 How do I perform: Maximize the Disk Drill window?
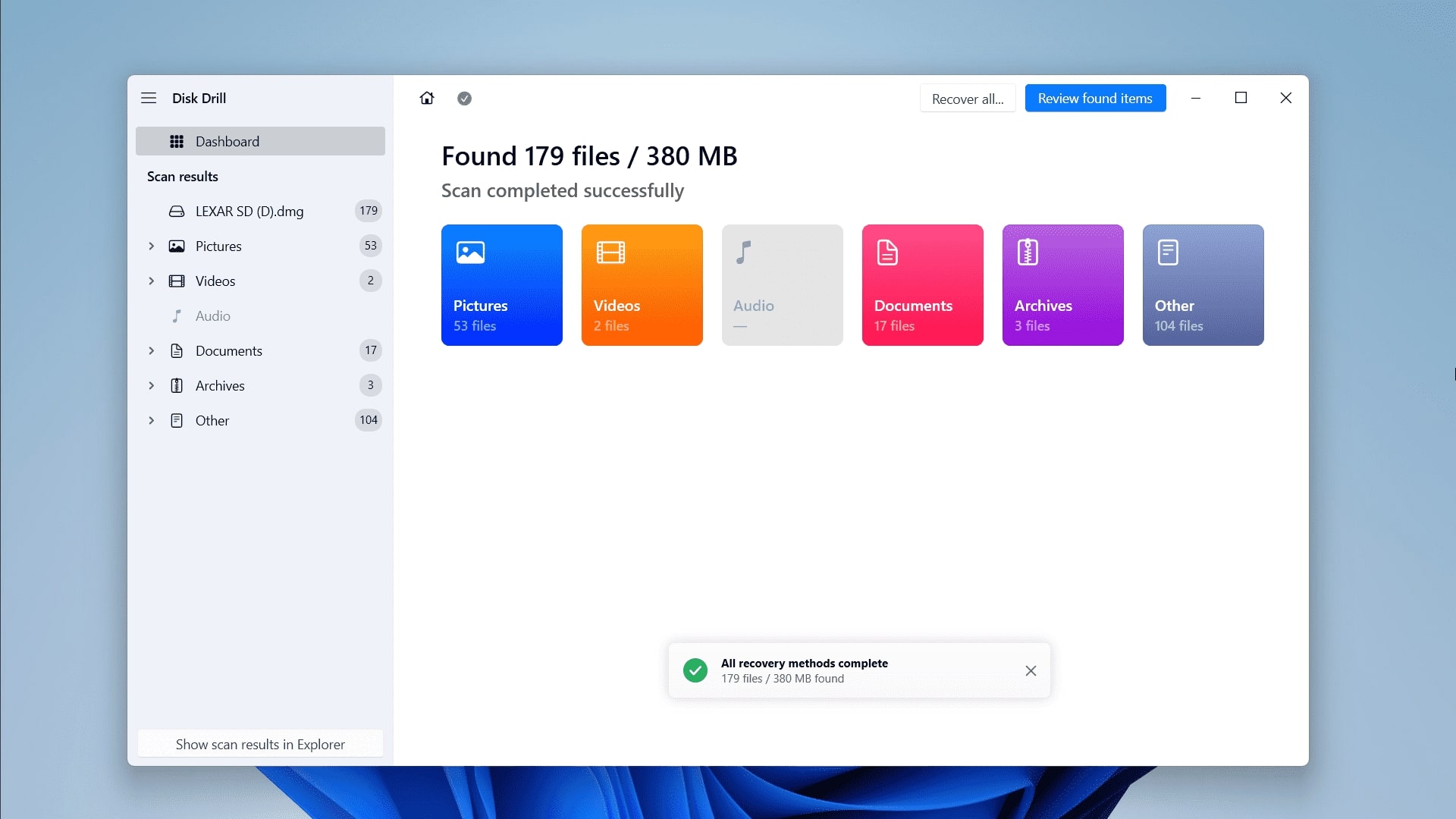click(1241, 98)
